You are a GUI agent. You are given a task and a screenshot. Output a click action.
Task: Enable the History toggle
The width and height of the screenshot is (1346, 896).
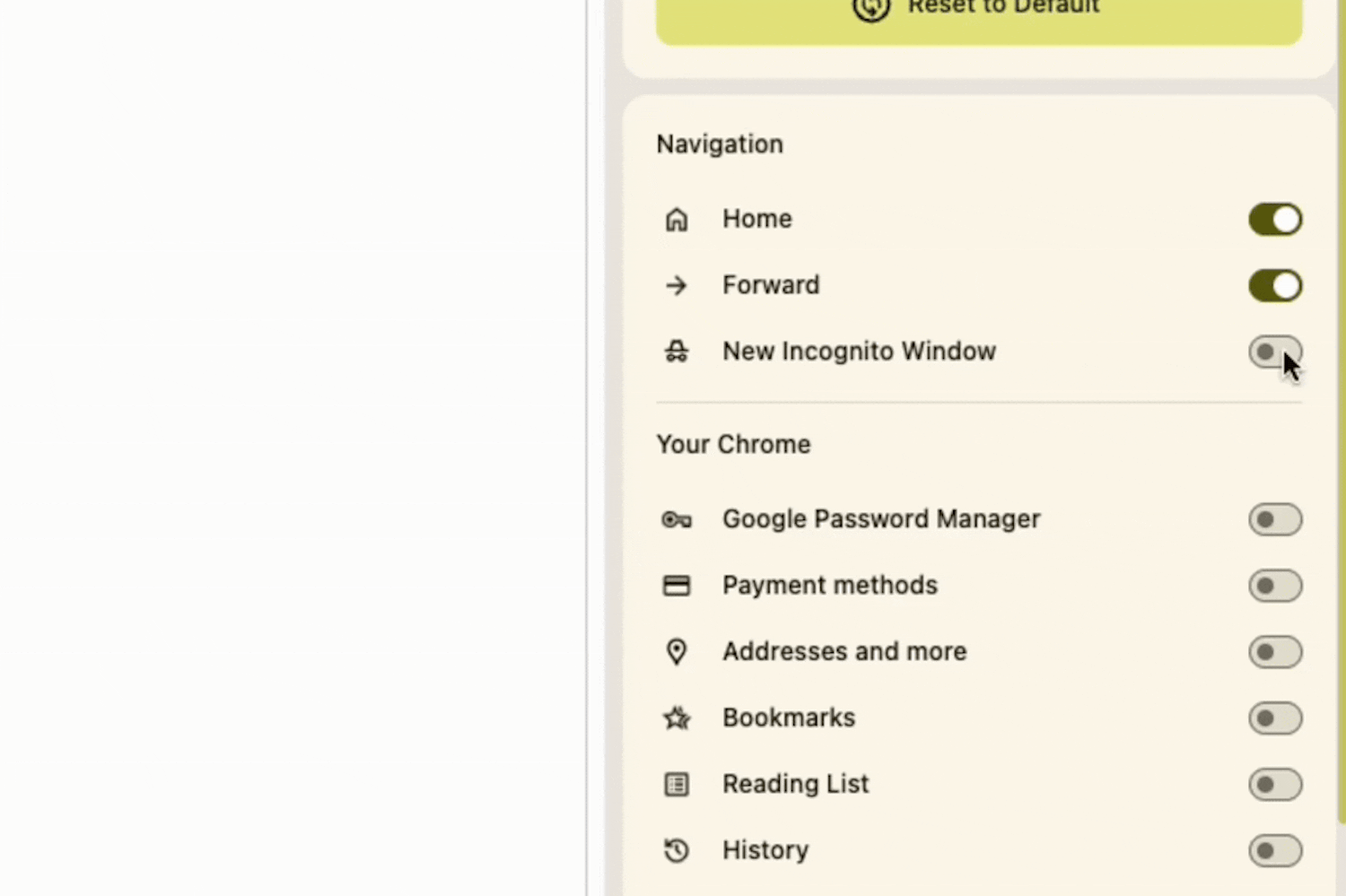click(x=1274, y=851)
